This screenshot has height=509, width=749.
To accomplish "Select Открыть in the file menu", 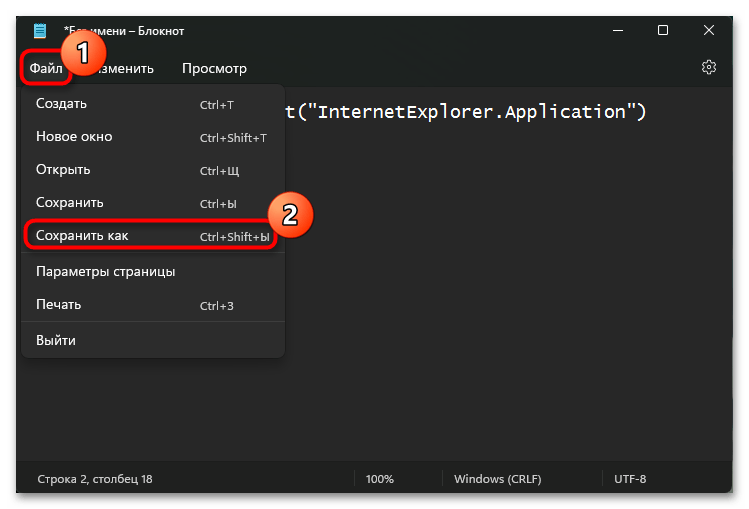I will pos(153,170).
